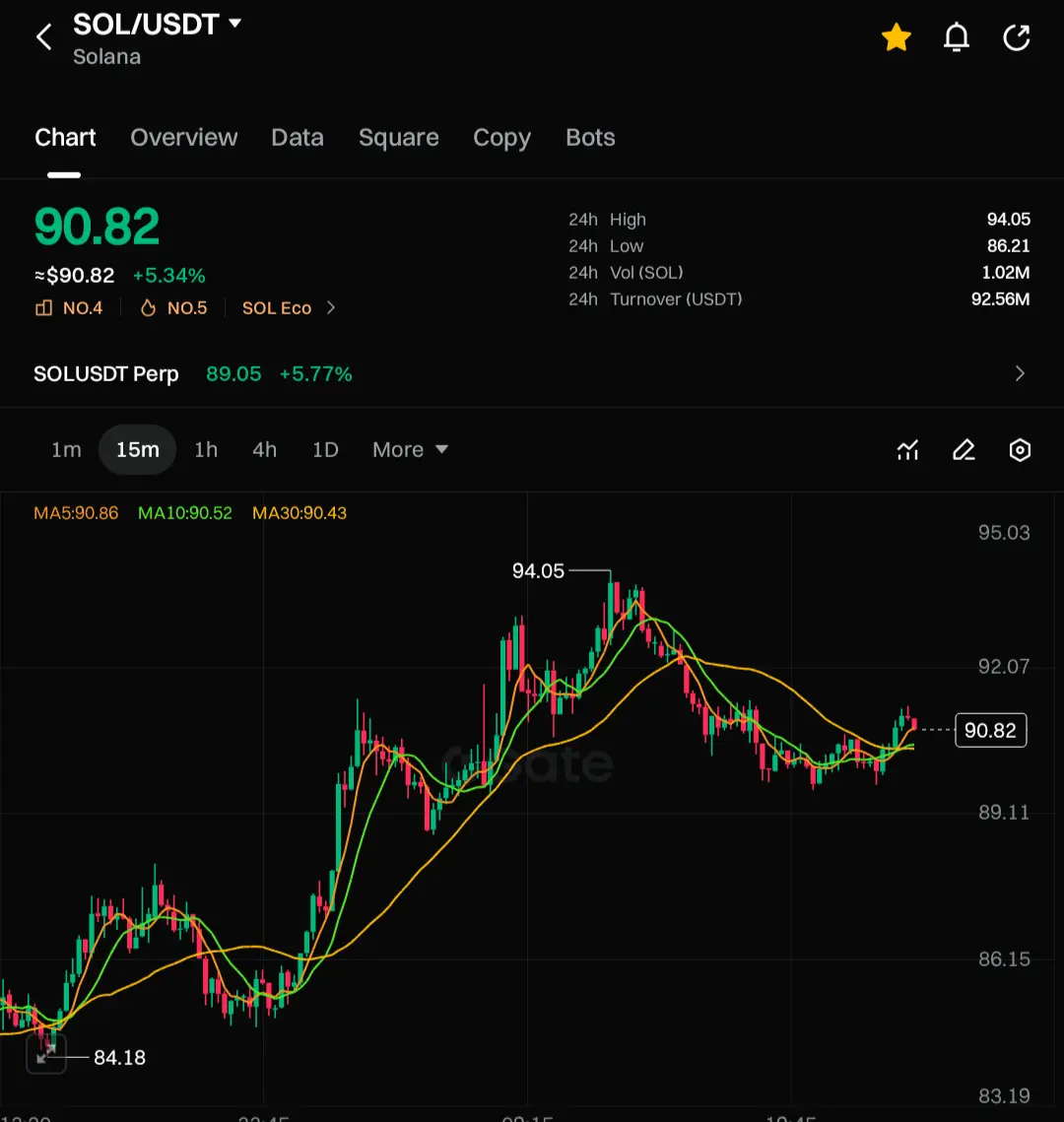
Task: Open the SOLUSDT Perp contract row
Action: [532, 373]
